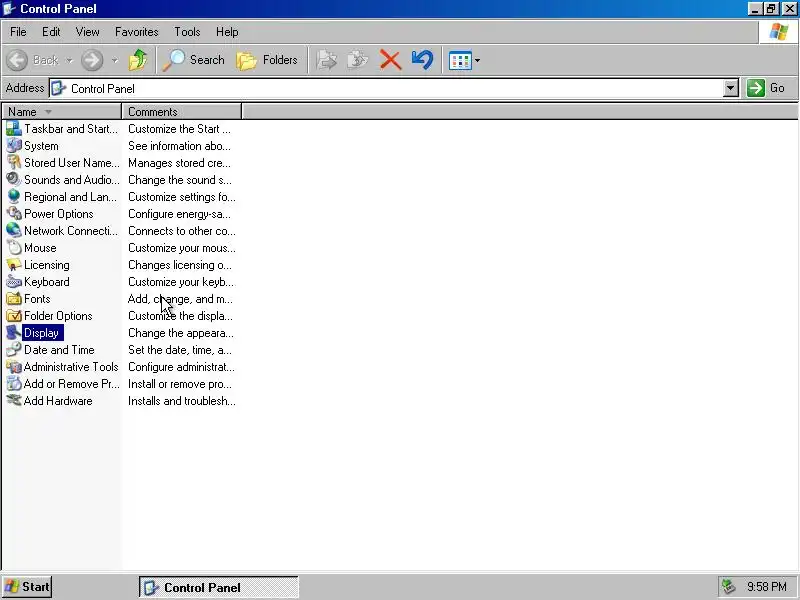Click the Copy To toolbar icon

(358, 60)
